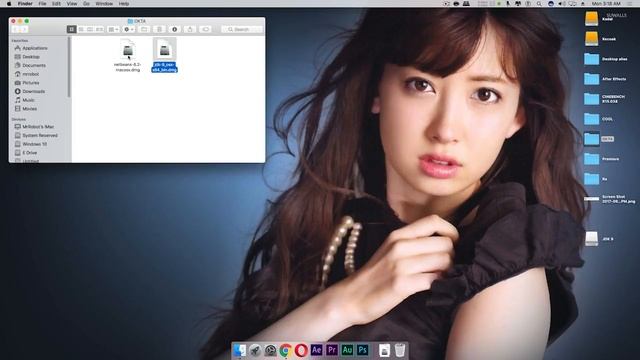Click the Delete (trash) toolbar button
This screenshot has height=360, width=640.
click(x=159, y=29)
